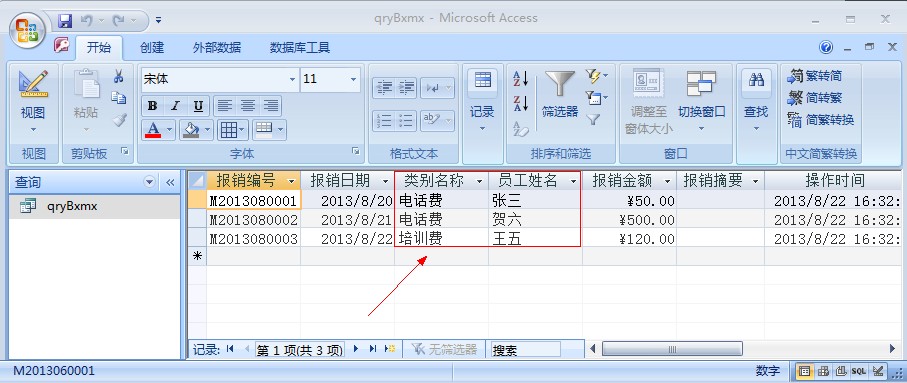This screenshot has height=383, width=907.
Task: Click the 搜索 search box
Action: coord(525,349)
